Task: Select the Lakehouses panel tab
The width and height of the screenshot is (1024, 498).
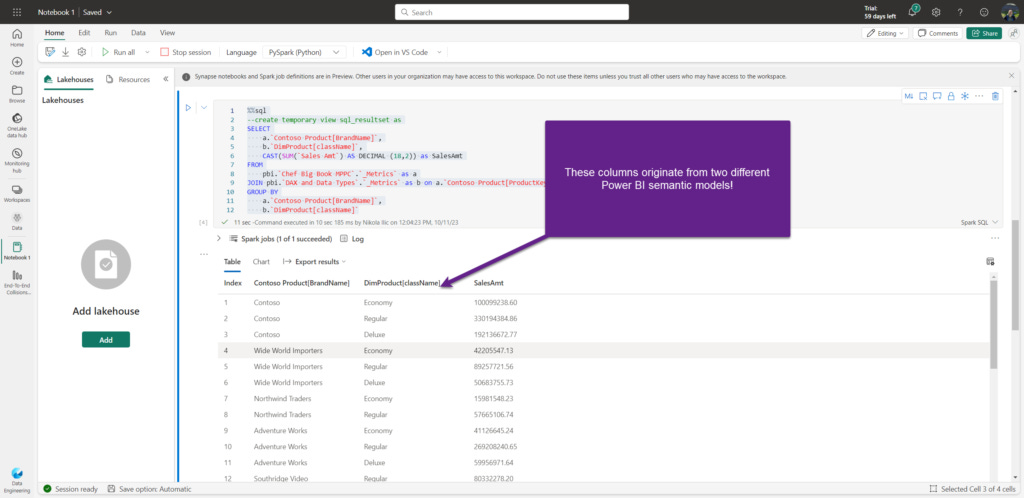Action: (x=69, y=79)
